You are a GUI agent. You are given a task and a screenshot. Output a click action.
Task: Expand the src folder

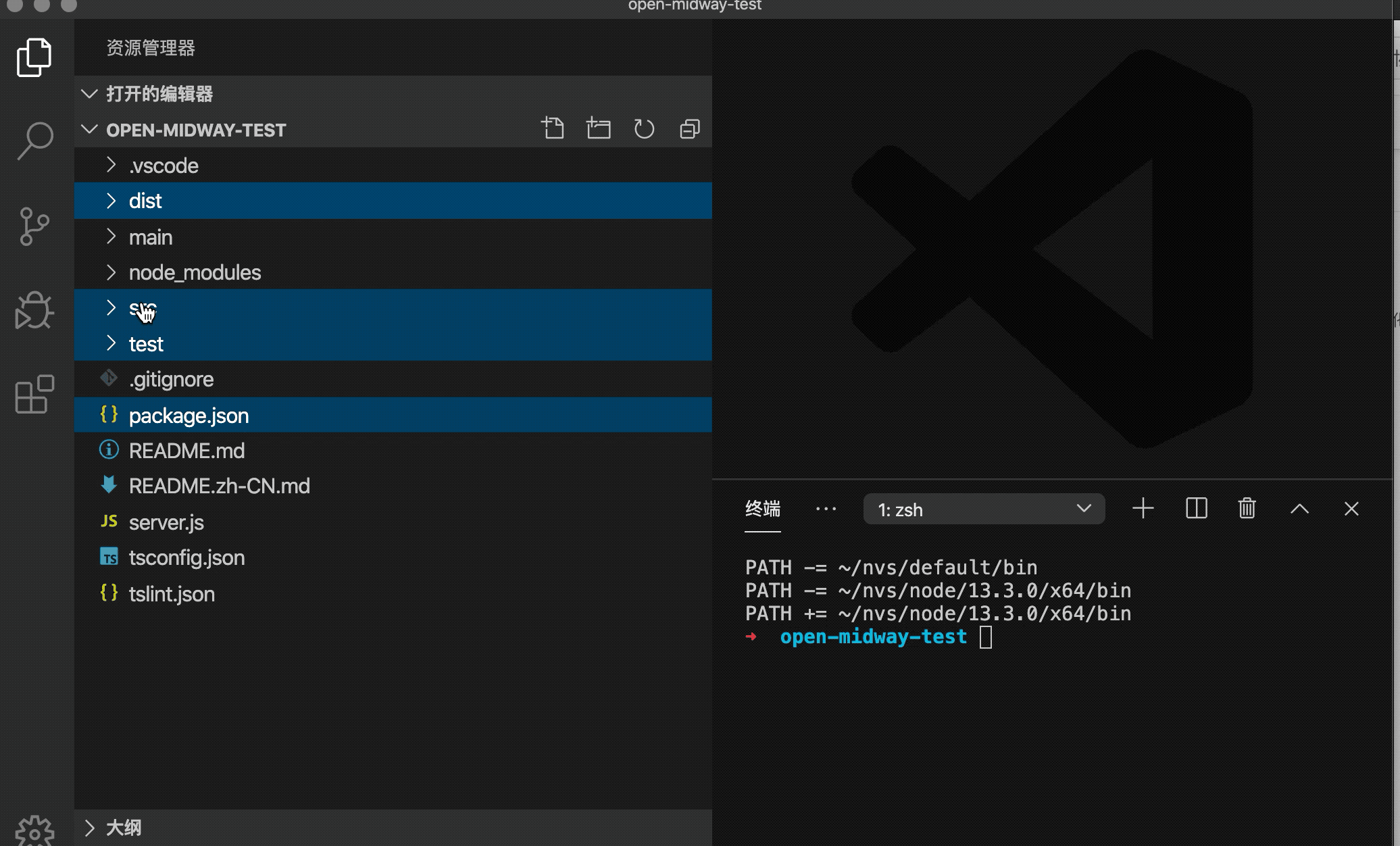111,307
